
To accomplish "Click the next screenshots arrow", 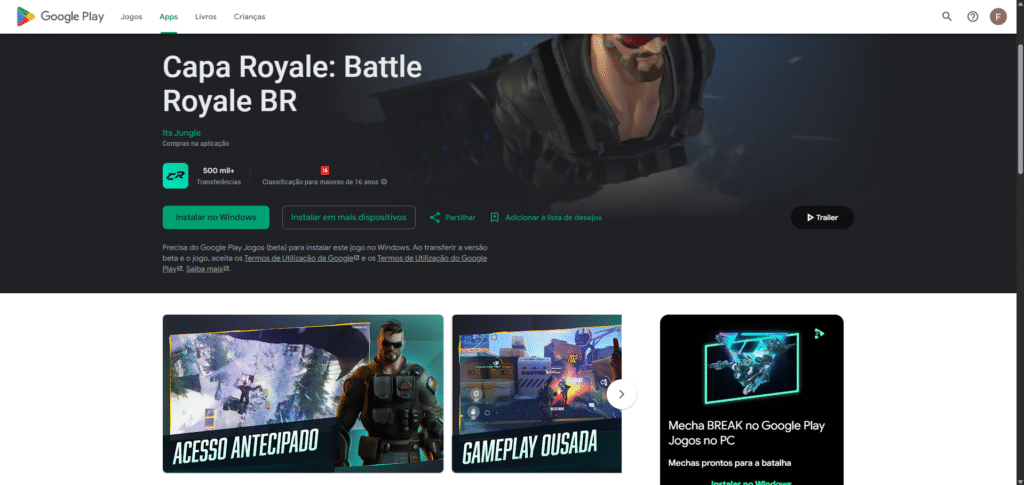I will (622, 394).
